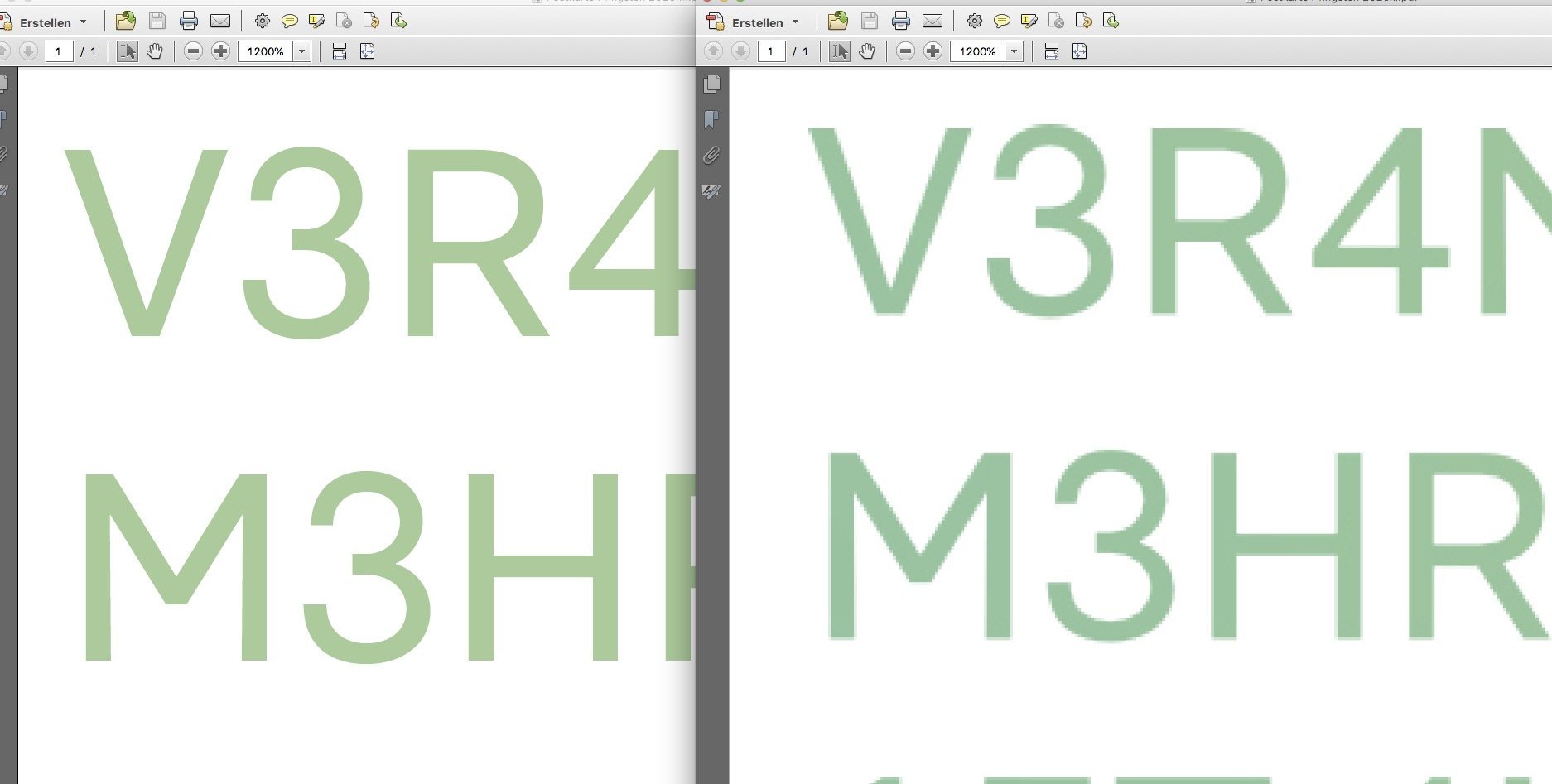Go to previous page in right window
This screenshot has height=784, width=1552.
point(713,51)
